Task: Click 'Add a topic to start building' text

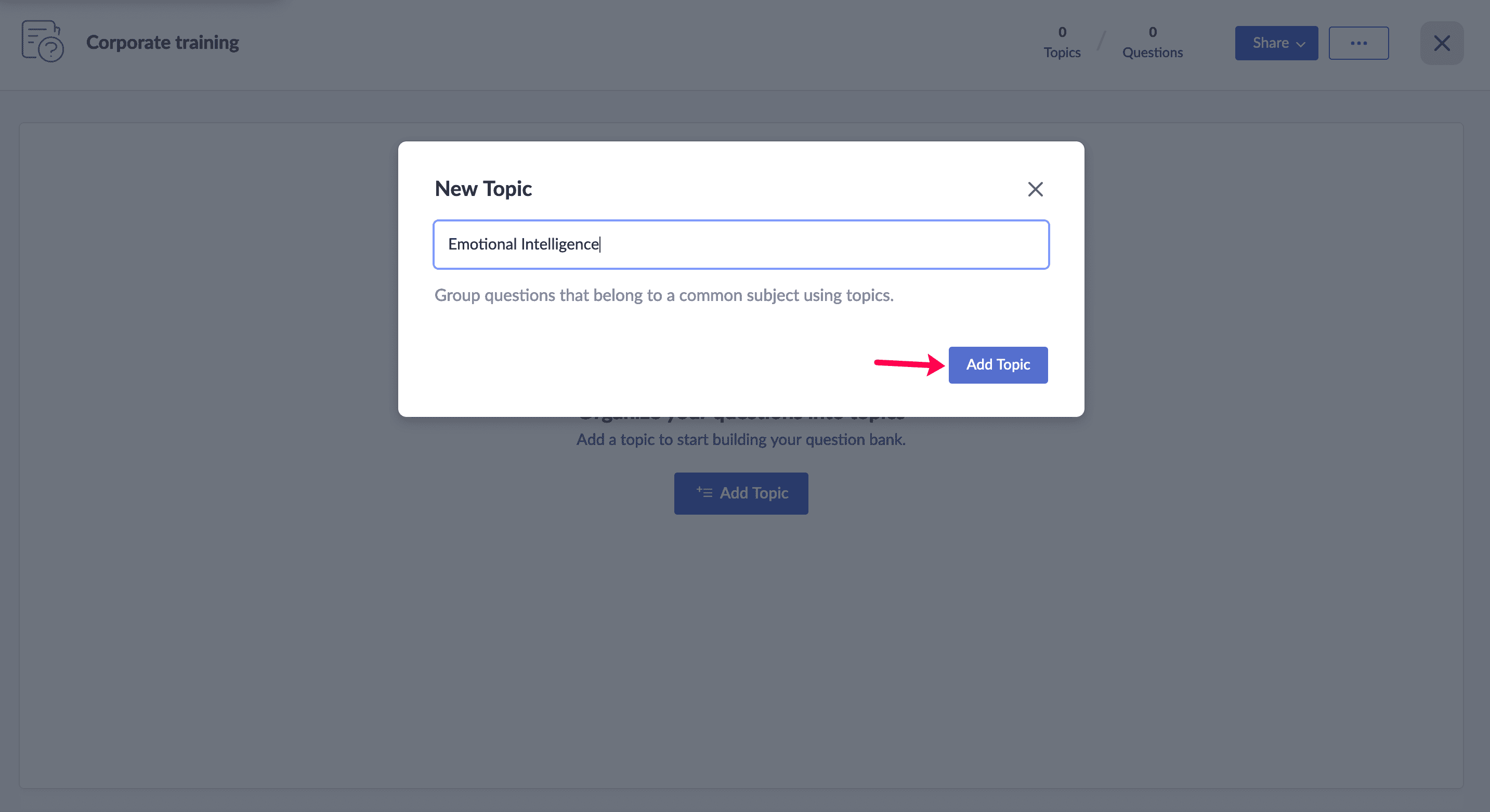Action: click(740, 440)
